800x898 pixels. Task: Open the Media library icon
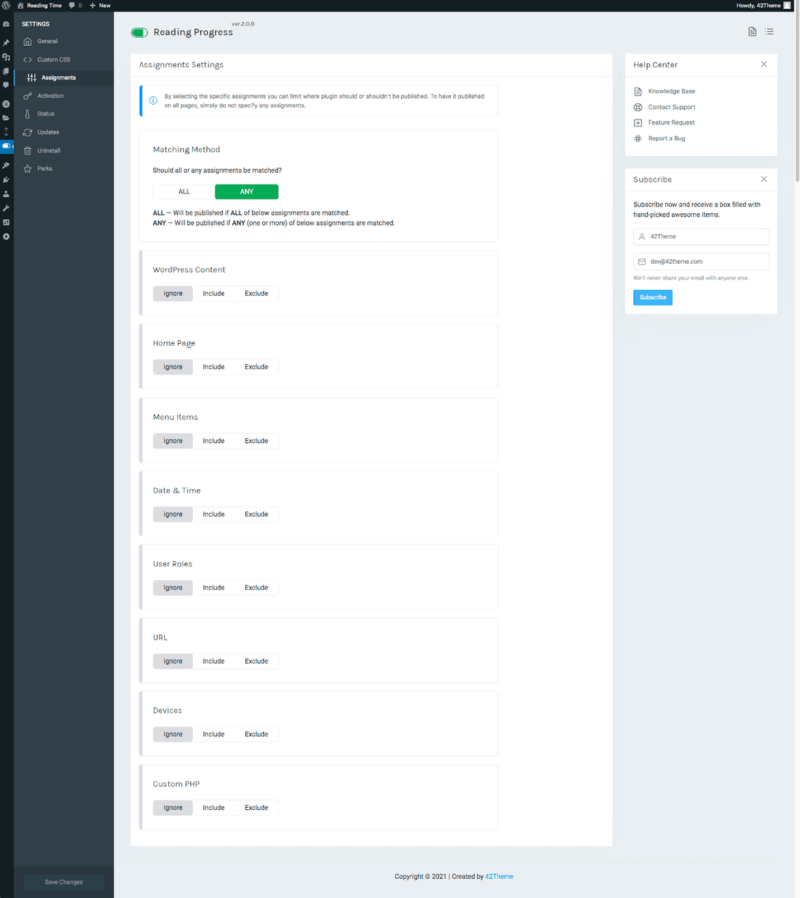pyautogui.click(x=6, y=57)
